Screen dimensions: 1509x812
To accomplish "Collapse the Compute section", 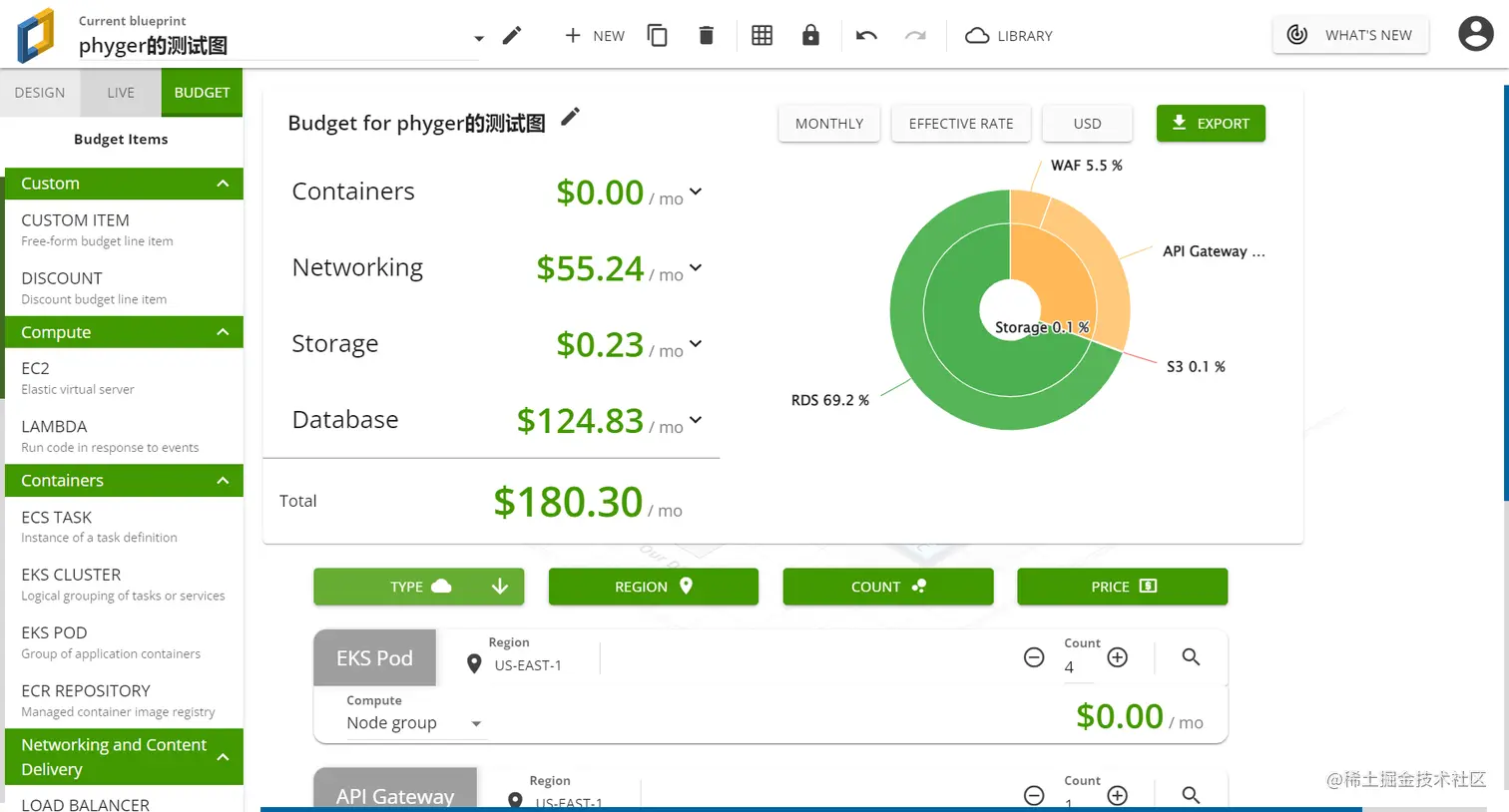I will [x=124, y=332].
